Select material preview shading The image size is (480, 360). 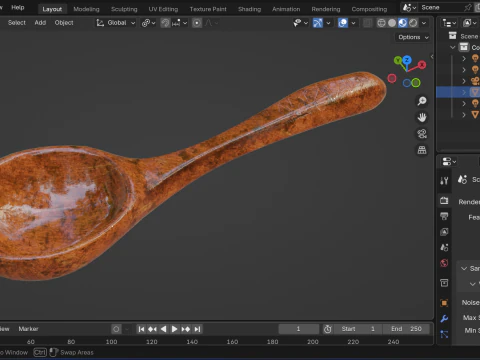tap(403, 23)
